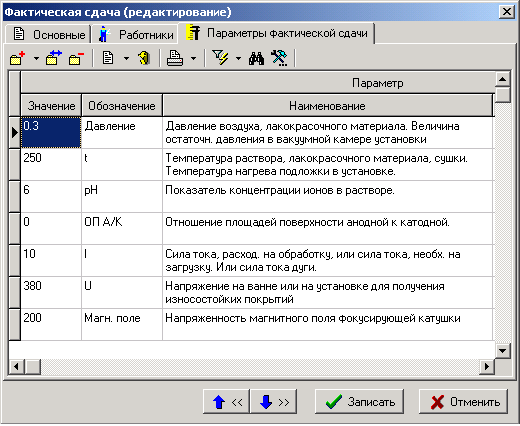
Task: Click the blue up arrow previous button
Action: click(226, 402)
